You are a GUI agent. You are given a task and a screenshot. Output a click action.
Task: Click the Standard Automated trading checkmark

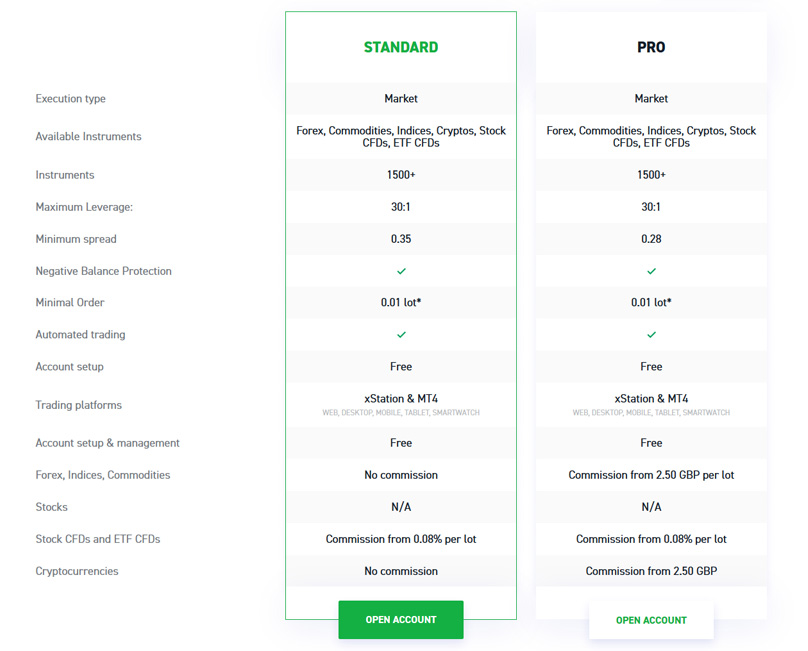(401, 335)
